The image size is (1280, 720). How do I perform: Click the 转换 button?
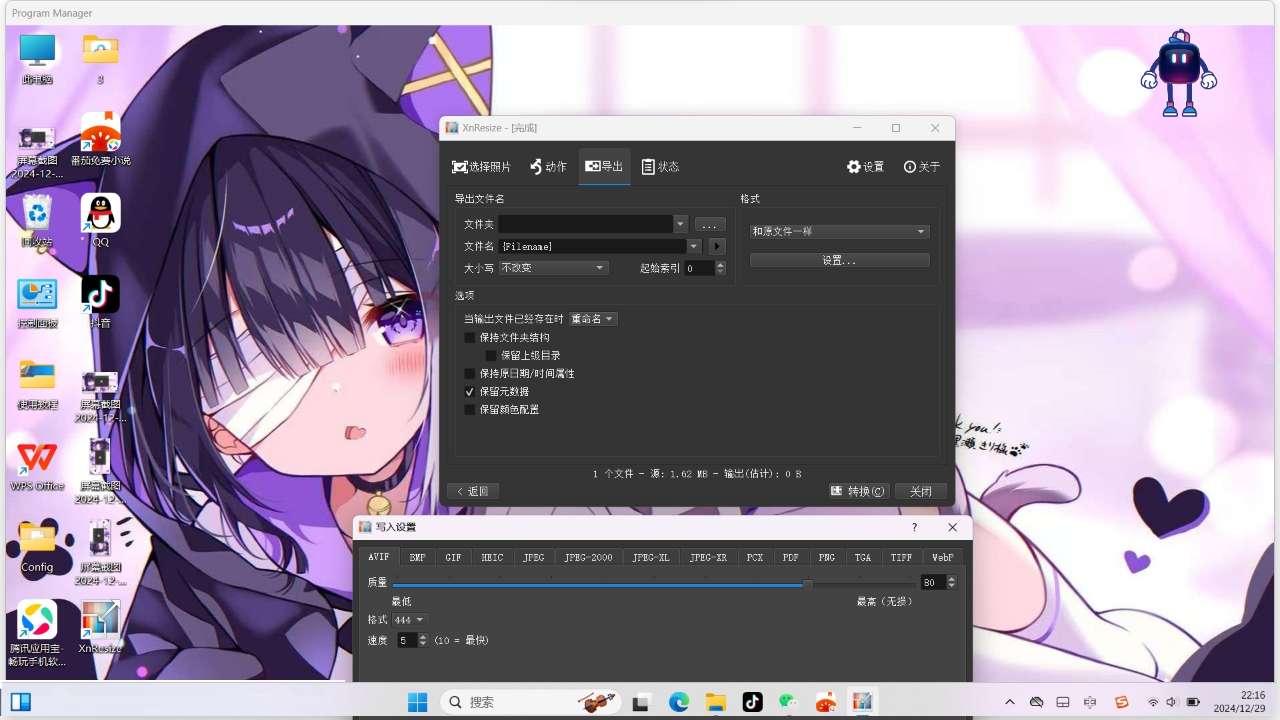pos(859,491)
